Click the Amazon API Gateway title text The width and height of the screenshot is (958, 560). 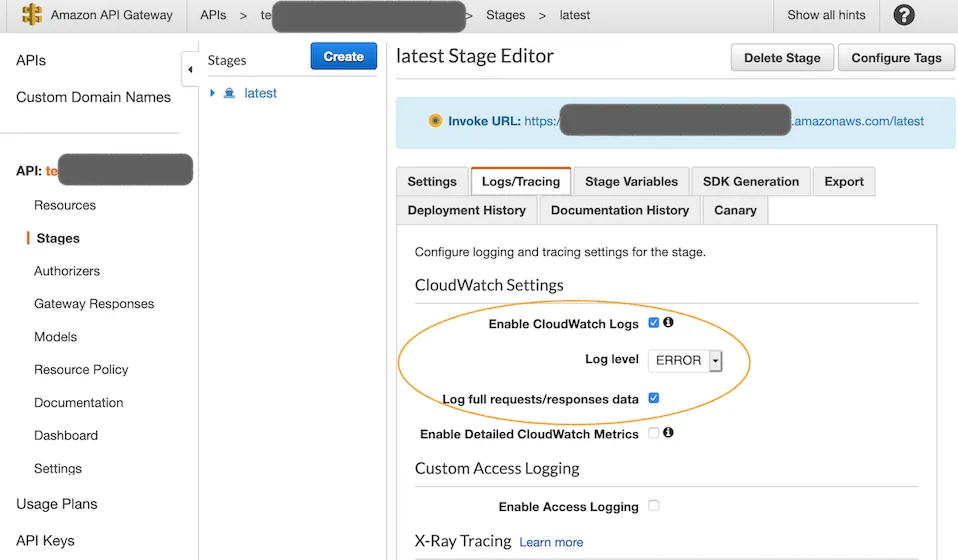tap(112, 15)
